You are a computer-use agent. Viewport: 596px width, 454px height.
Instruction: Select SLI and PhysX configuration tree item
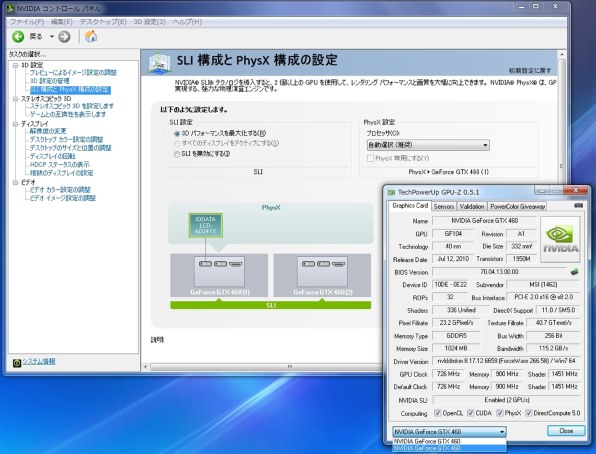tap(70, 90)
